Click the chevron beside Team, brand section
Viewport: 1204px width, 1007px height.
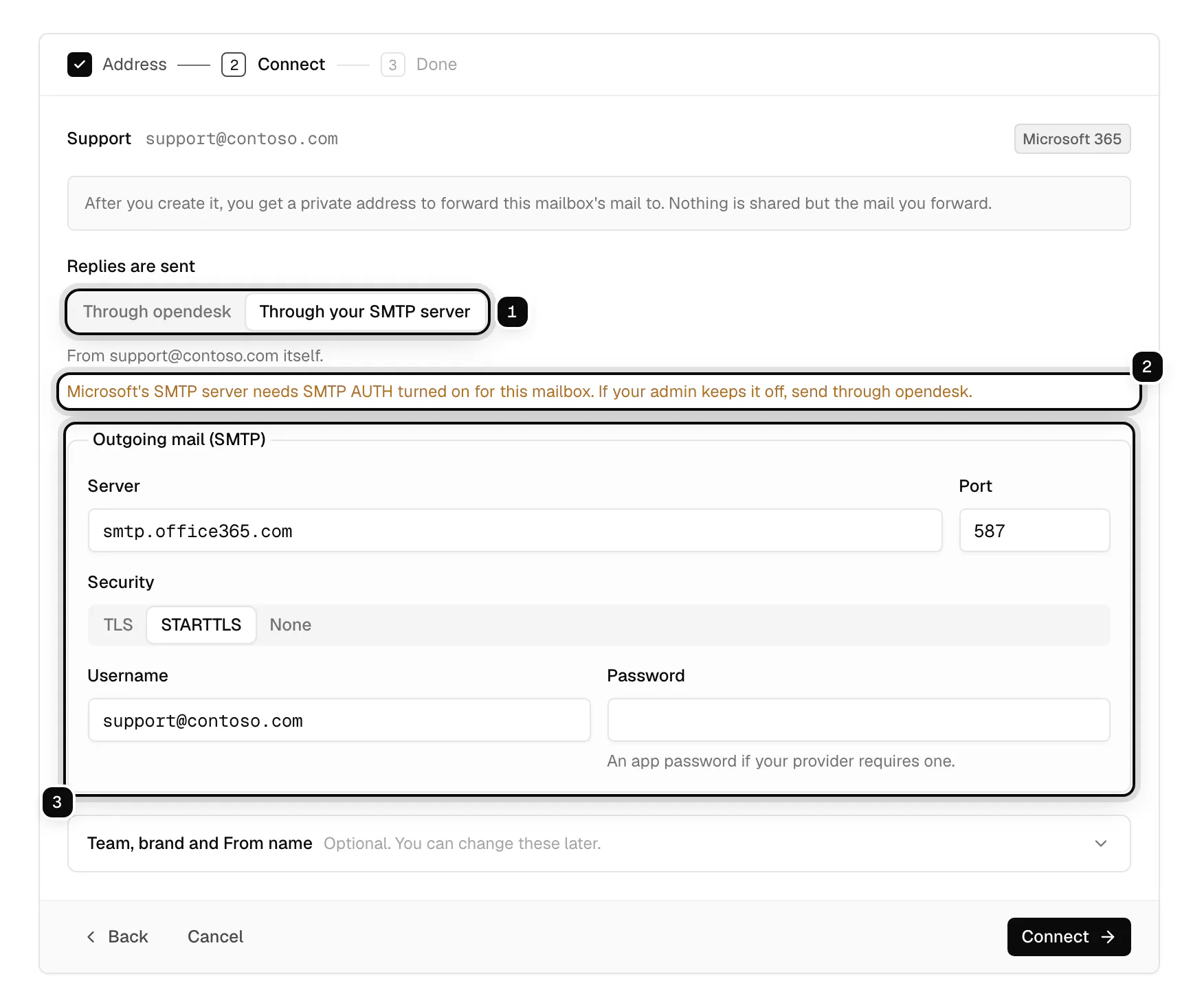click(x=1101, y=844)
